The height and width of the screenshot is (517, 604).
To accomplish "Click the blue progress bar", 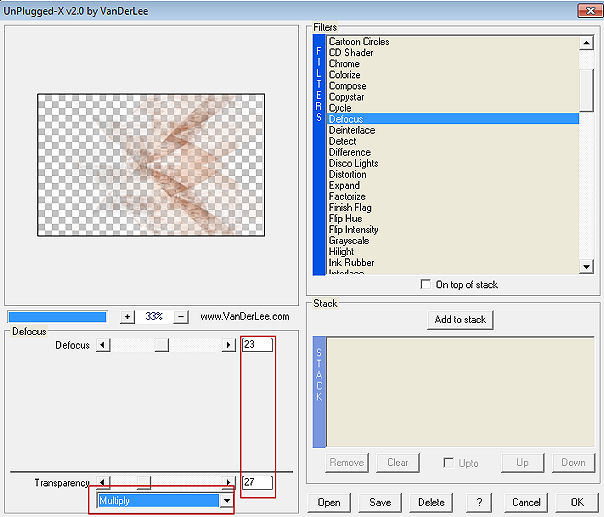I will (57, 317).
